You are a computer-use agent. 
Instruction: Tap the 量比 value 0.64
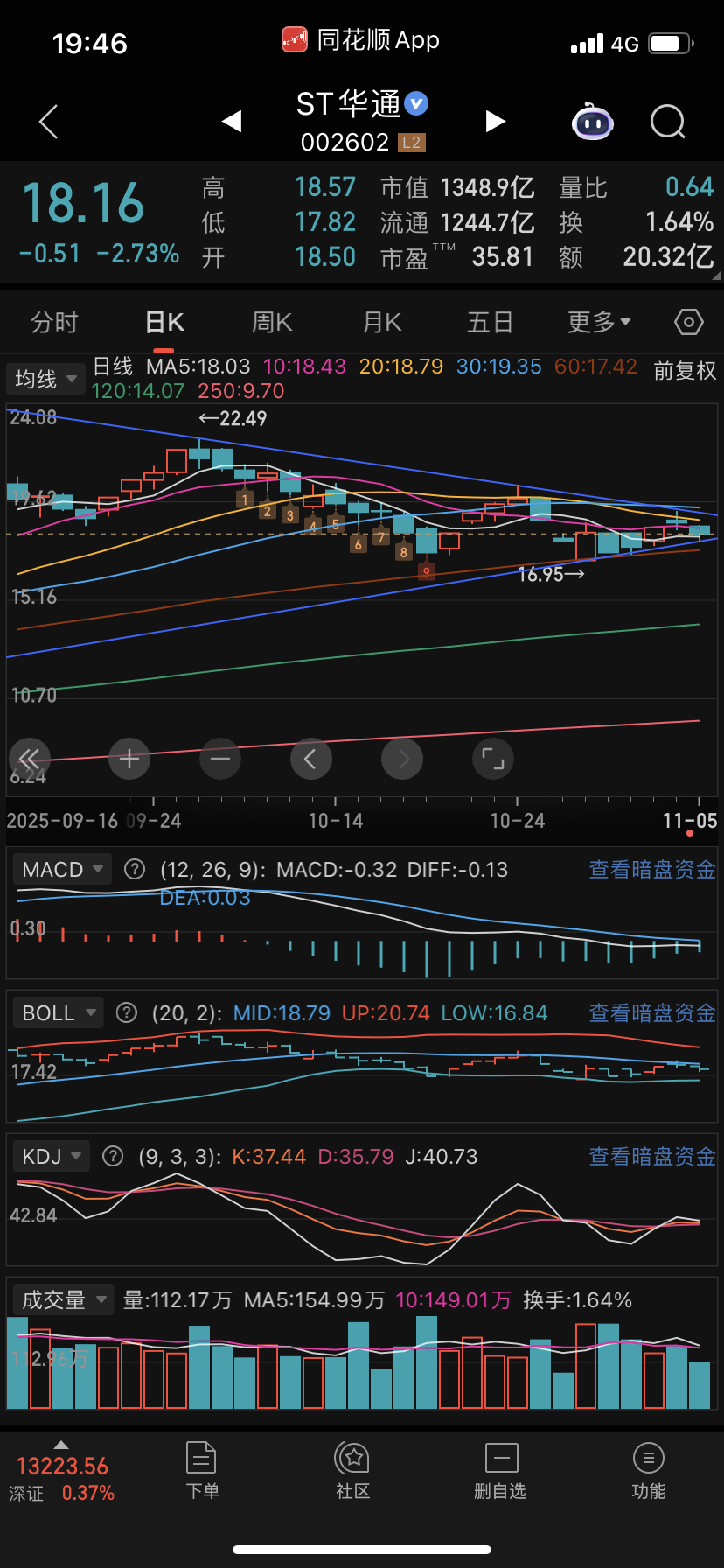[689, 187]
